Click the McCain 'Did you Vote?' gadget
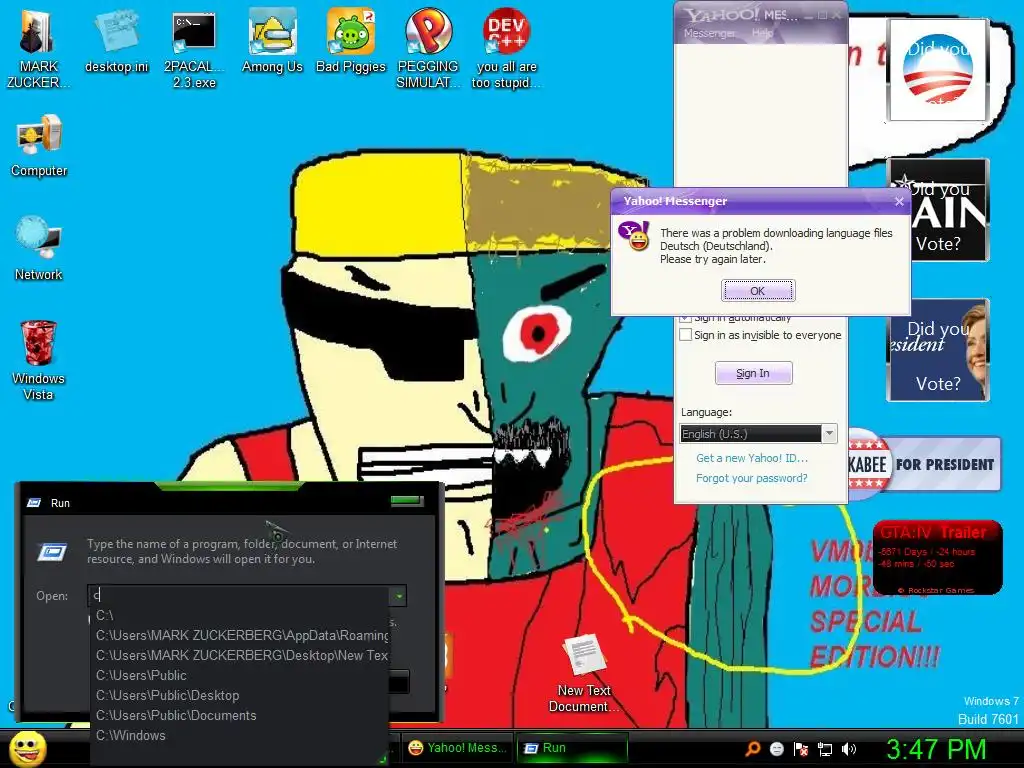Viewport: 1024px width, 768px height. [938, 210]
